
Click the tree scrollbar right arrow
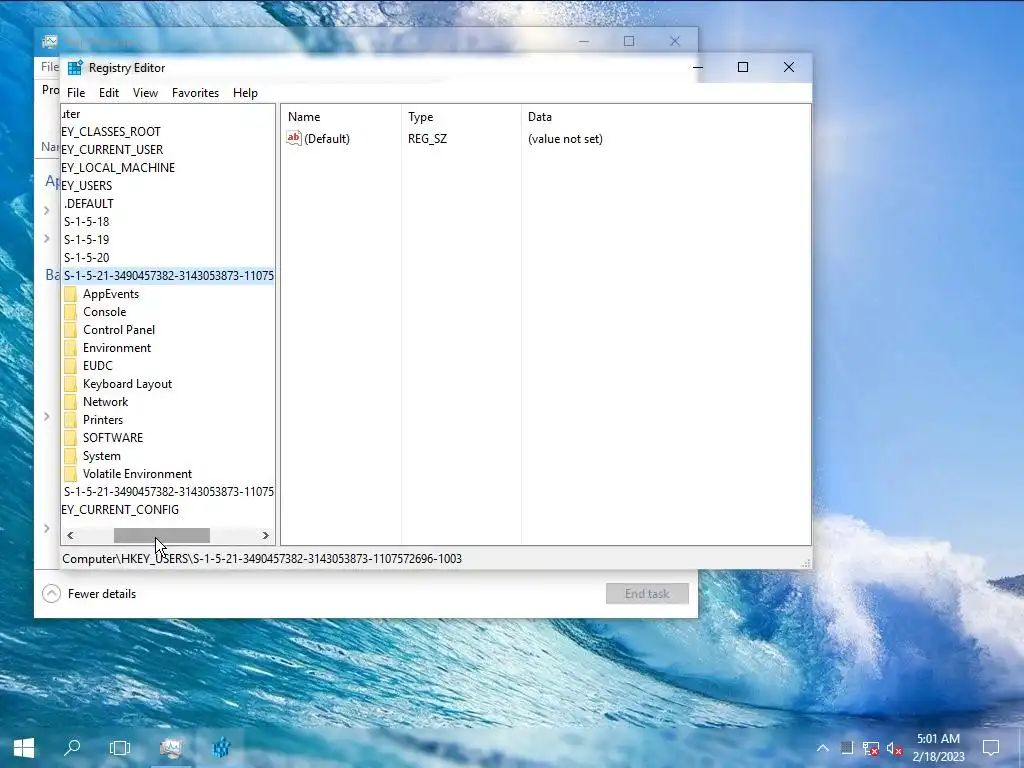coord(265,536)
